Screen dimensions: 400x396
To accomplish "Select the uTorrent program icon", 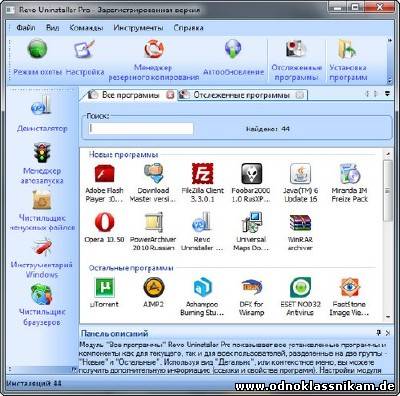I will click(x=104, y=287).
